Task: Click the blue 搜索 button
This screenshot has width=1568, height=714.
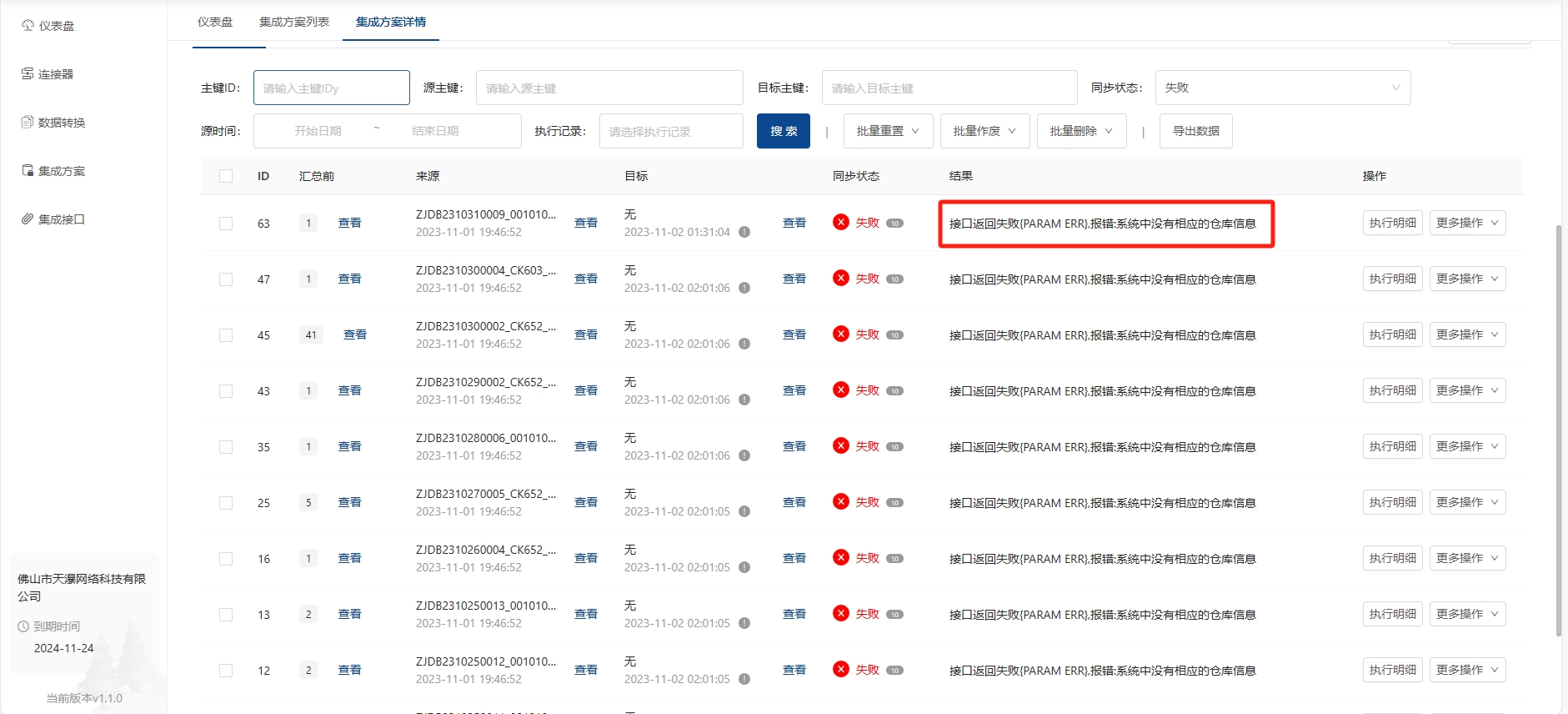Action: 783,131
